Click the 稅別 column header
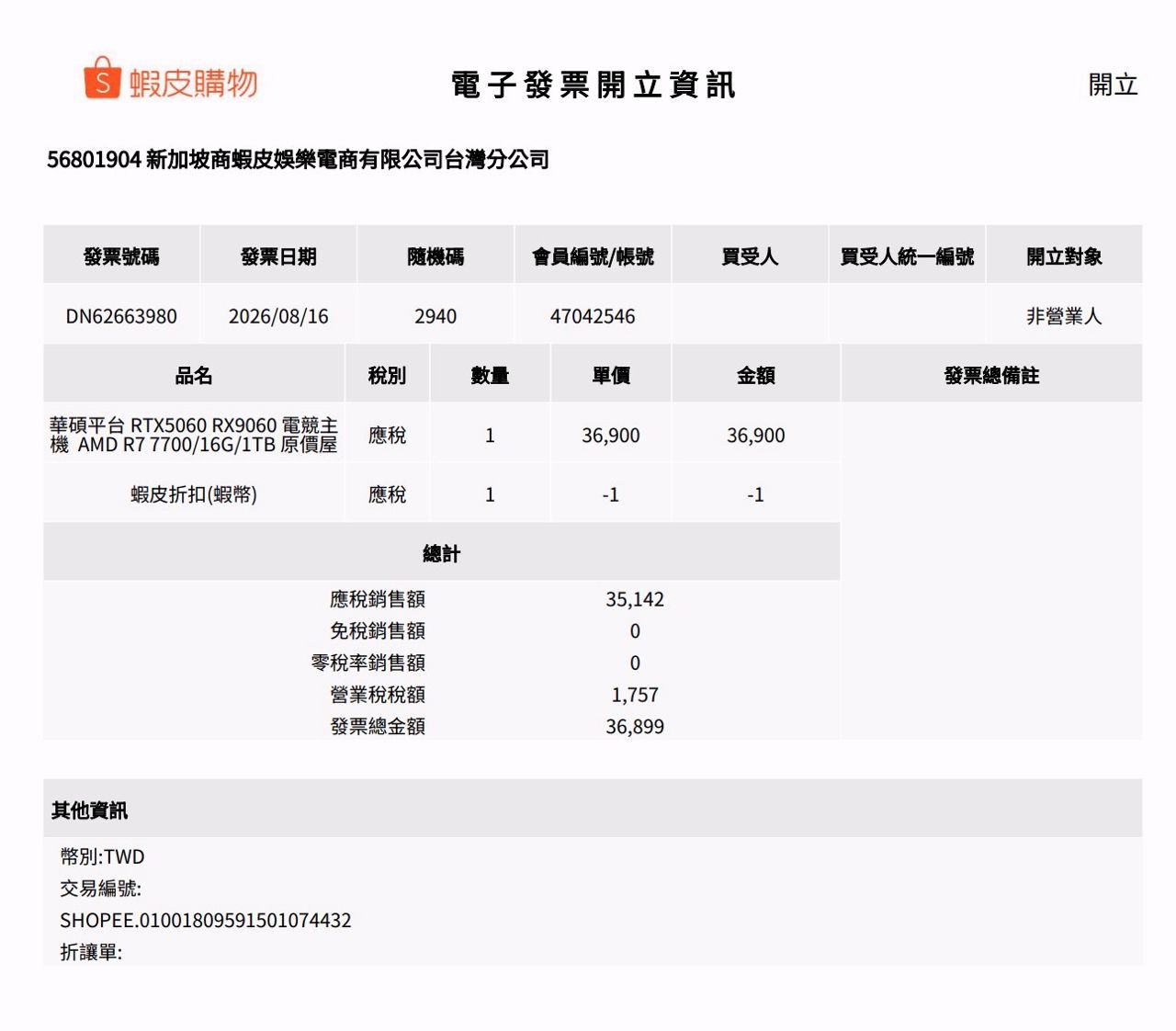Viewport: 1176px width, 1031px height. click(387, 375)
